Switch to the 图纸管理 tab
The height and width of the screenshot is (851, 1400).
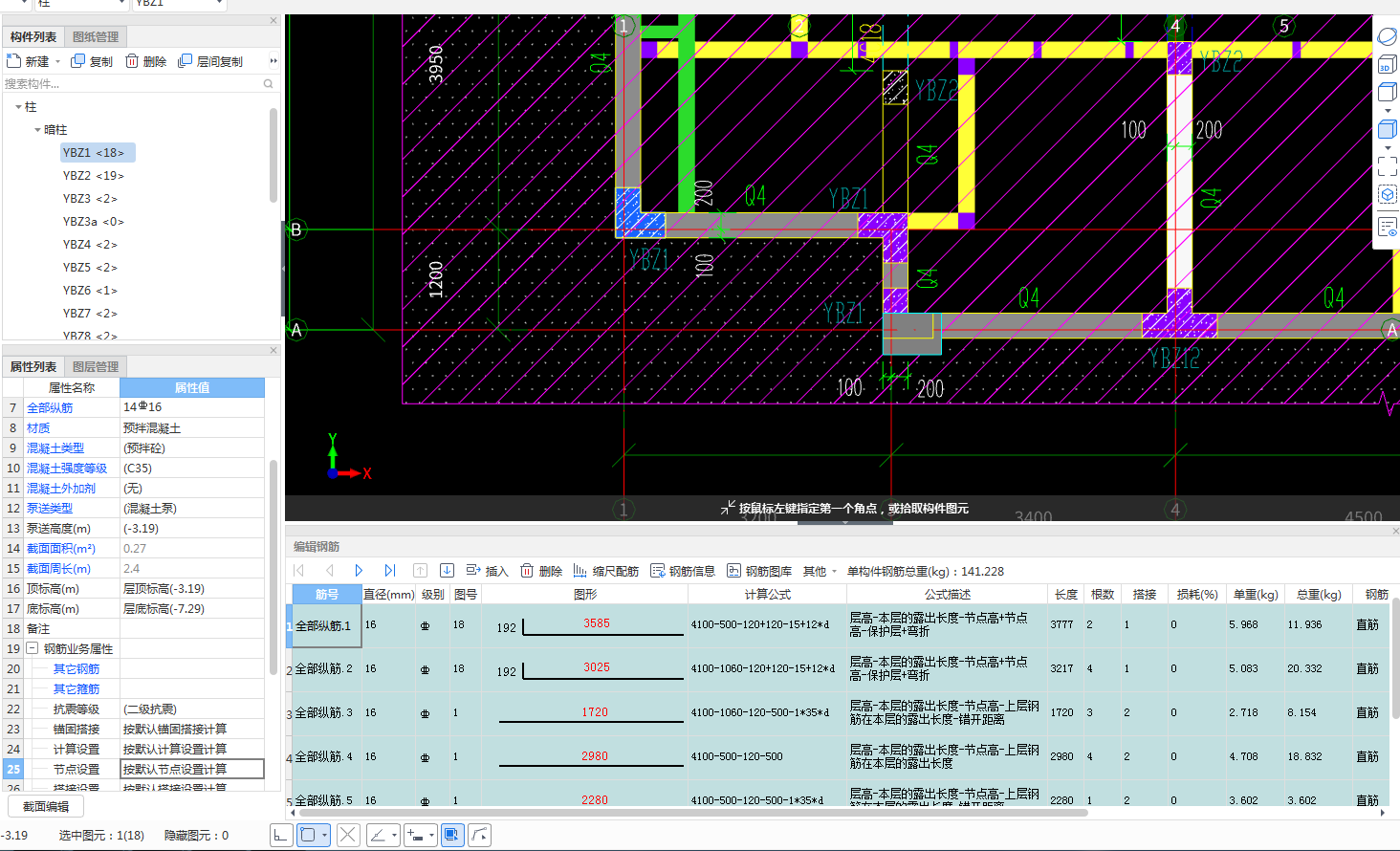96,37
